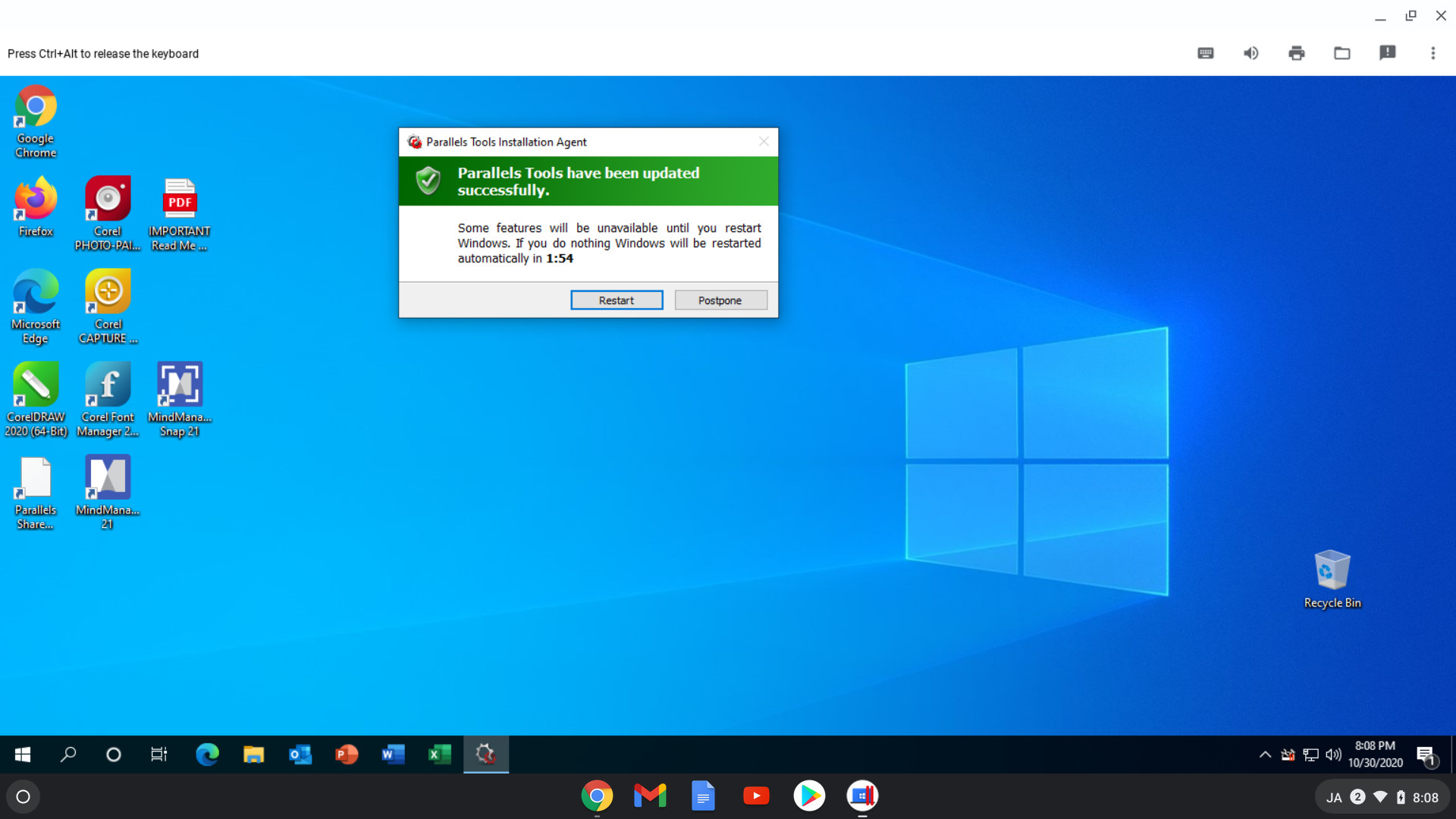The image size is (1456, 819).
Task: Click the printer icon in the top toolbar
Action: pyautogui.click(x=1297, y=53)
